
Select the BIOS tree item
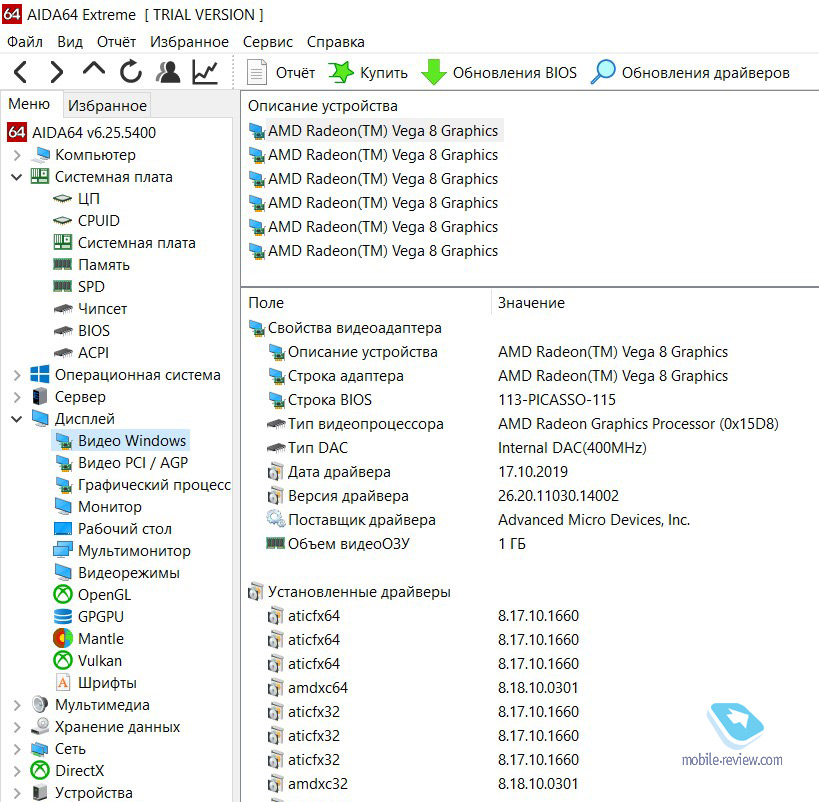tap(81, 331)
